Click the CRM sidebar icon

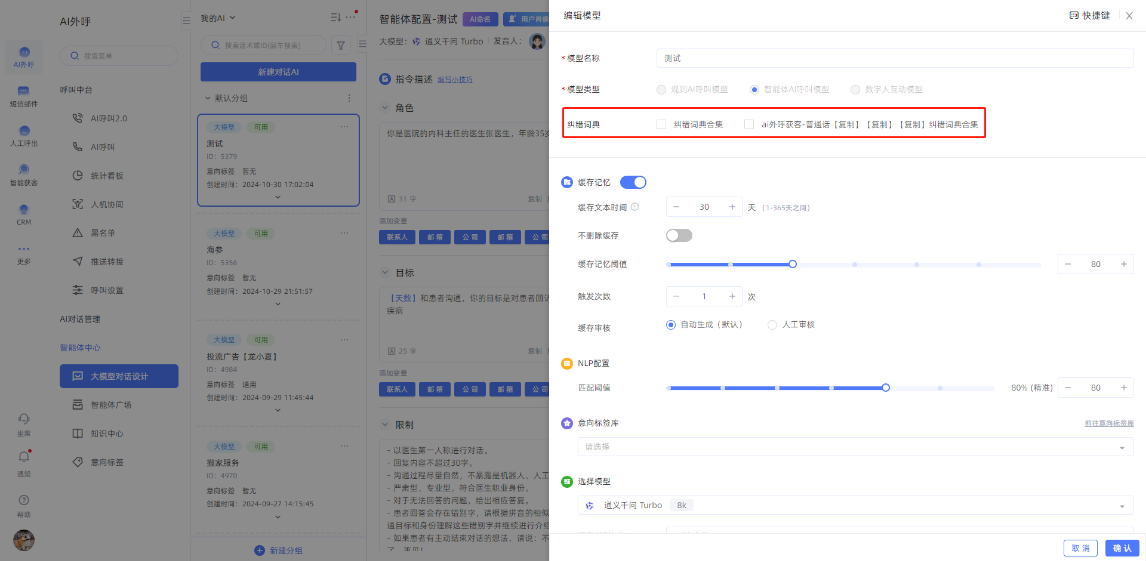point(24,215)
